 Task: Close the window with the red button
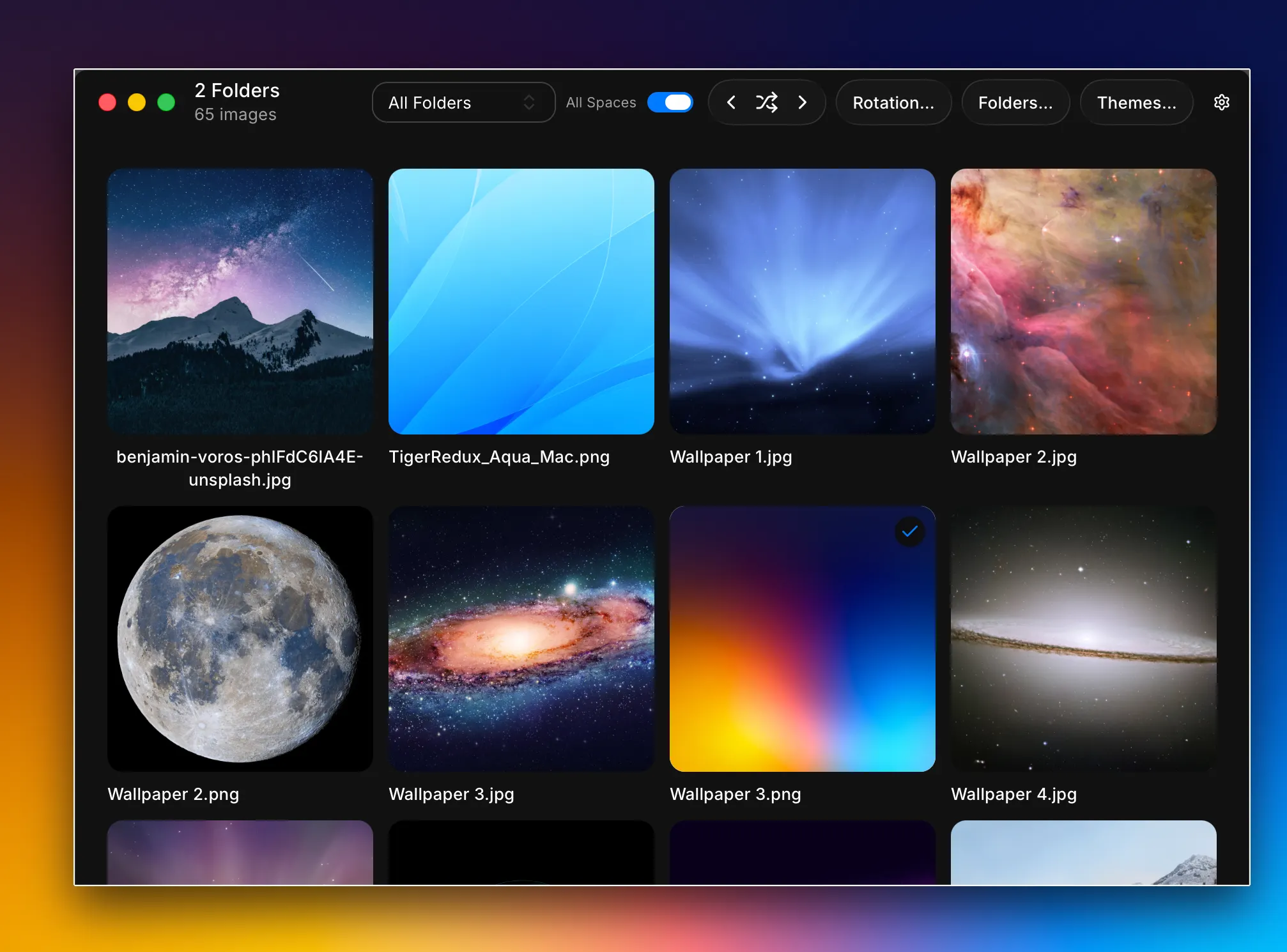(x=107, y=102)
